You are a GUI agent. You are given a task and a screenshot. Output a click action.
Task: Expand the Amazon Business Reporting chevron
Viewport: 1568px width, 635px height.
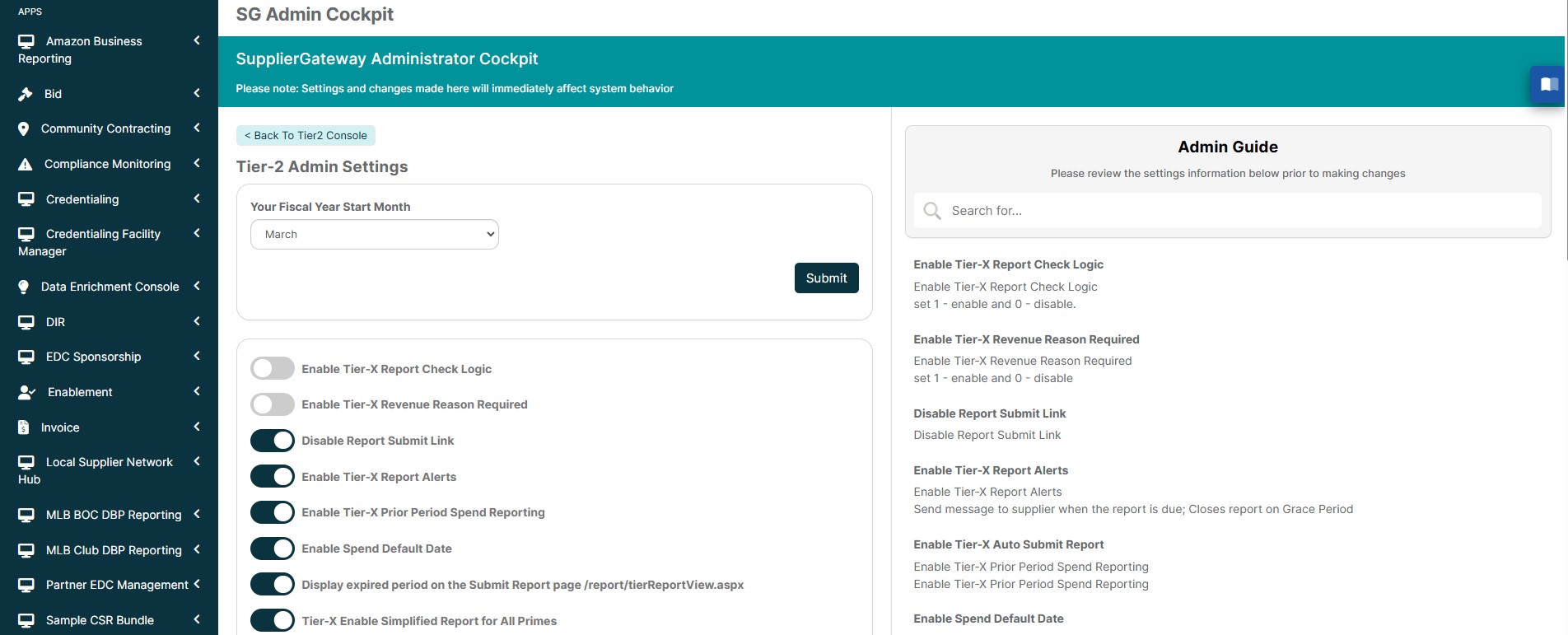[197, 40]
